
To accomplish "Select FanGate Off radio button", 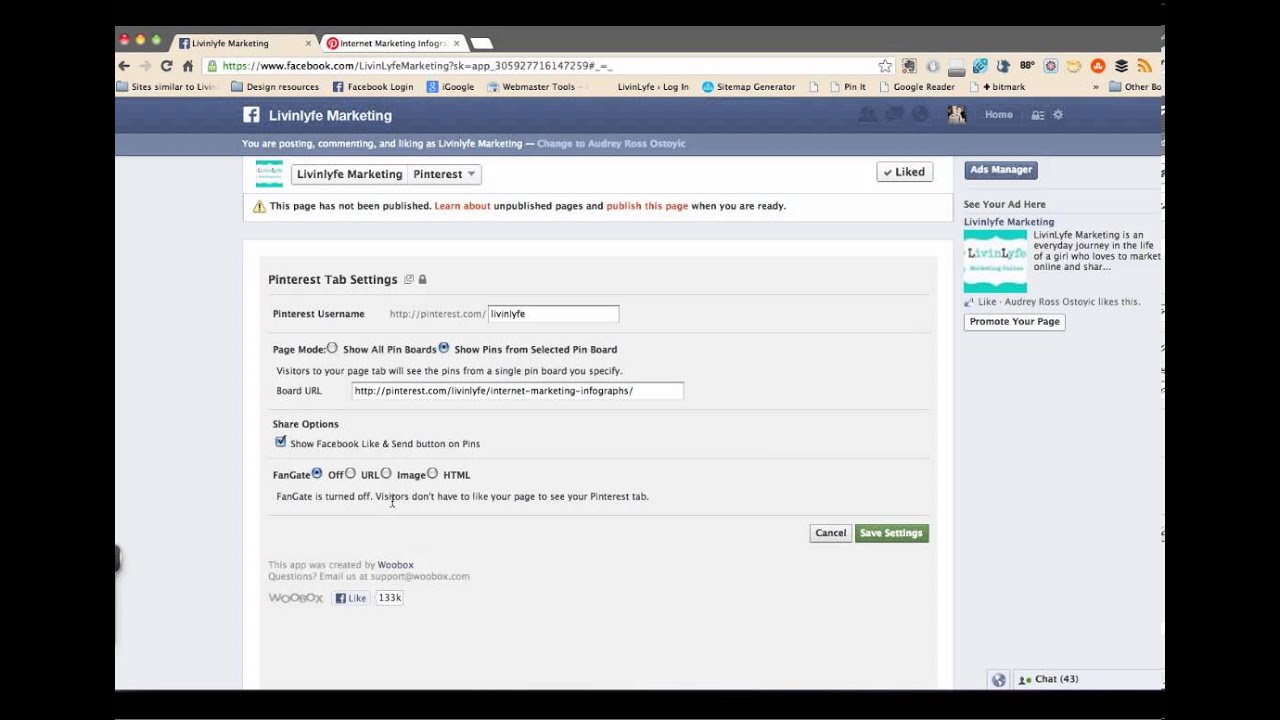I will (x=317, y=473).
